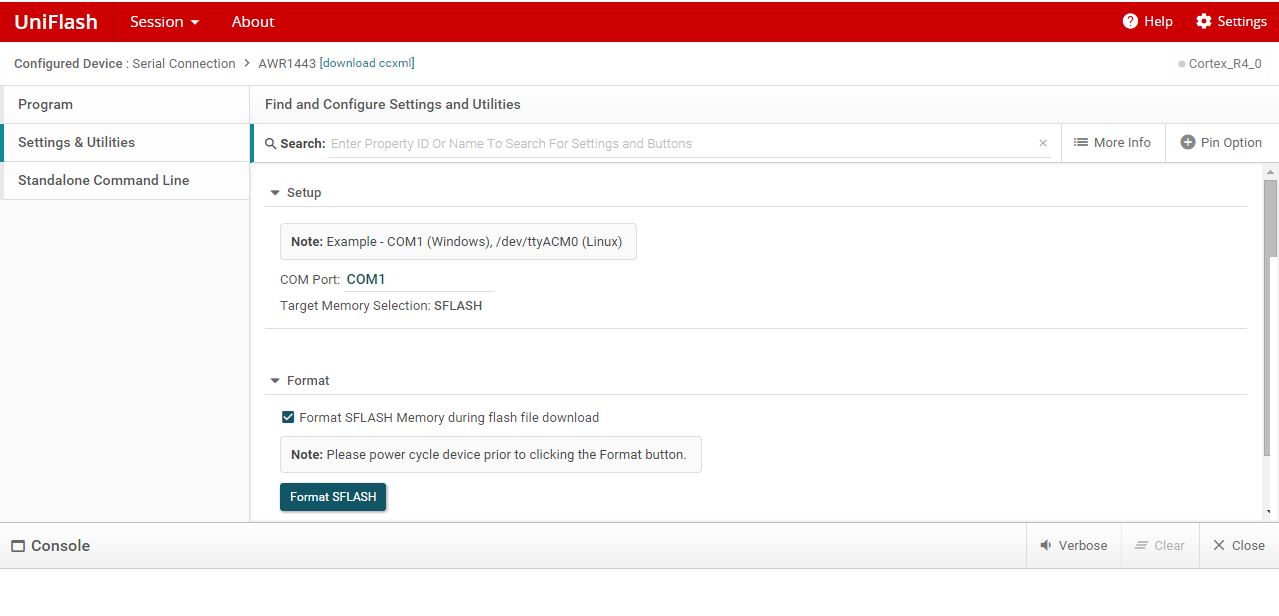Click the Console panel icon
The height and width of the screenshot is (616, 1279).
pyautogui.click(x=18, y=546)
